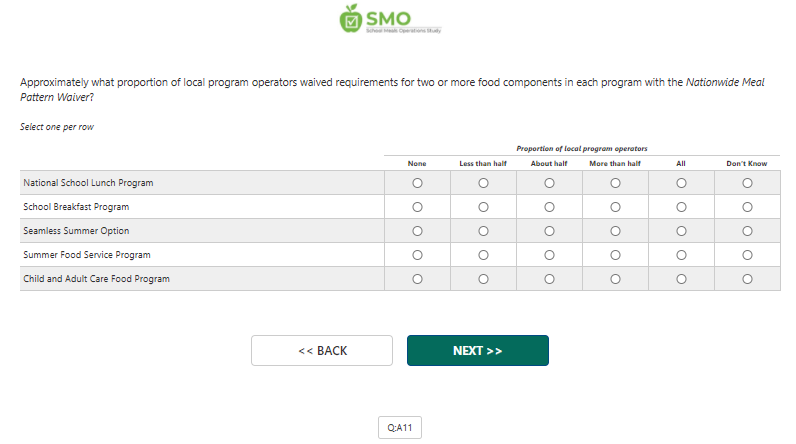The height and width of the screenshot is (444, 796).
Task: Select None for National School Lunch Program
Action: 417,183
